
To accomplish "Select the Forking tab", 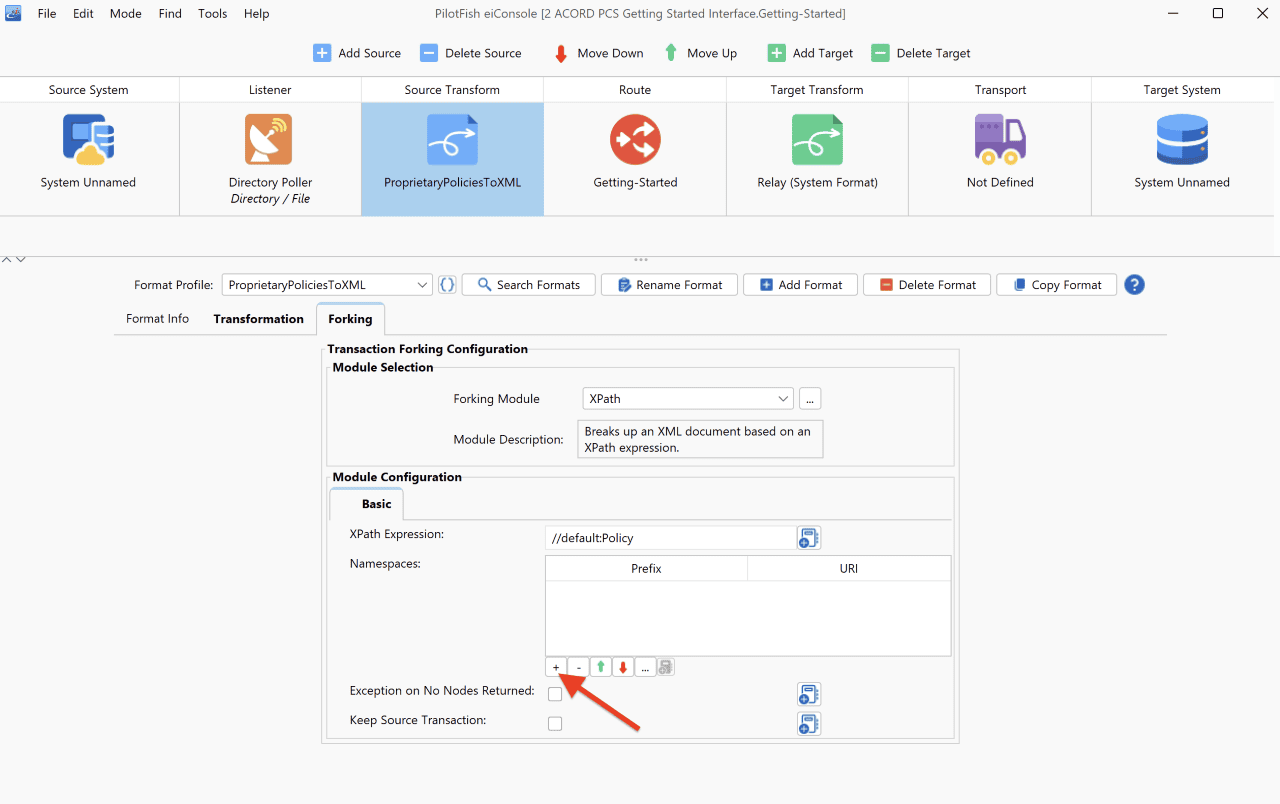I will 350,319.
